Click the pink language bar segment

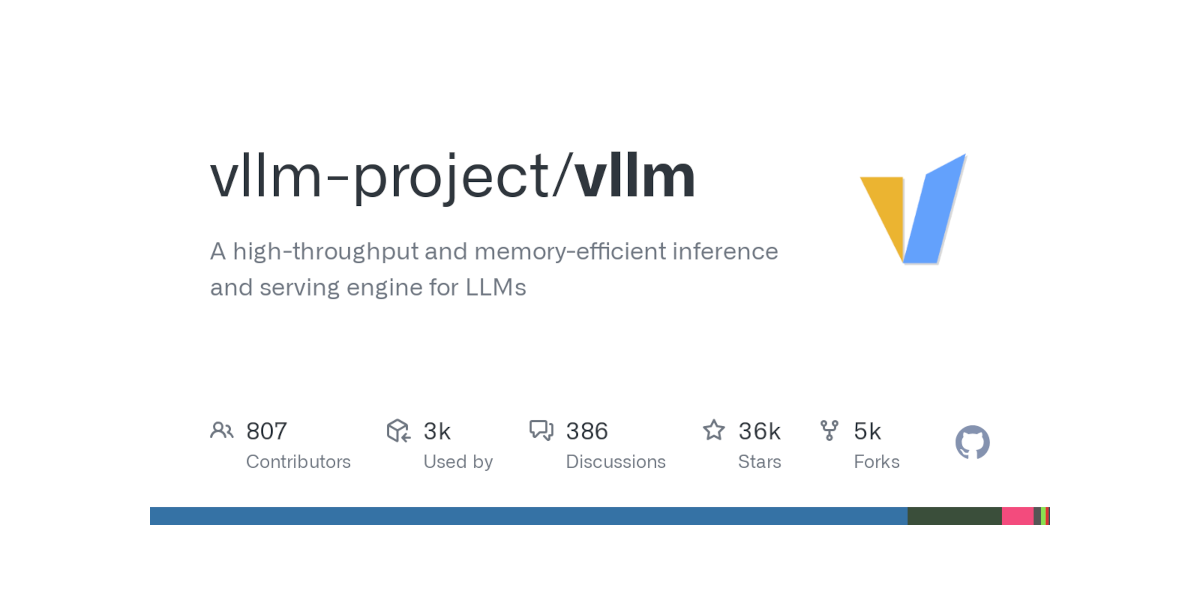tap(1017, 516)
